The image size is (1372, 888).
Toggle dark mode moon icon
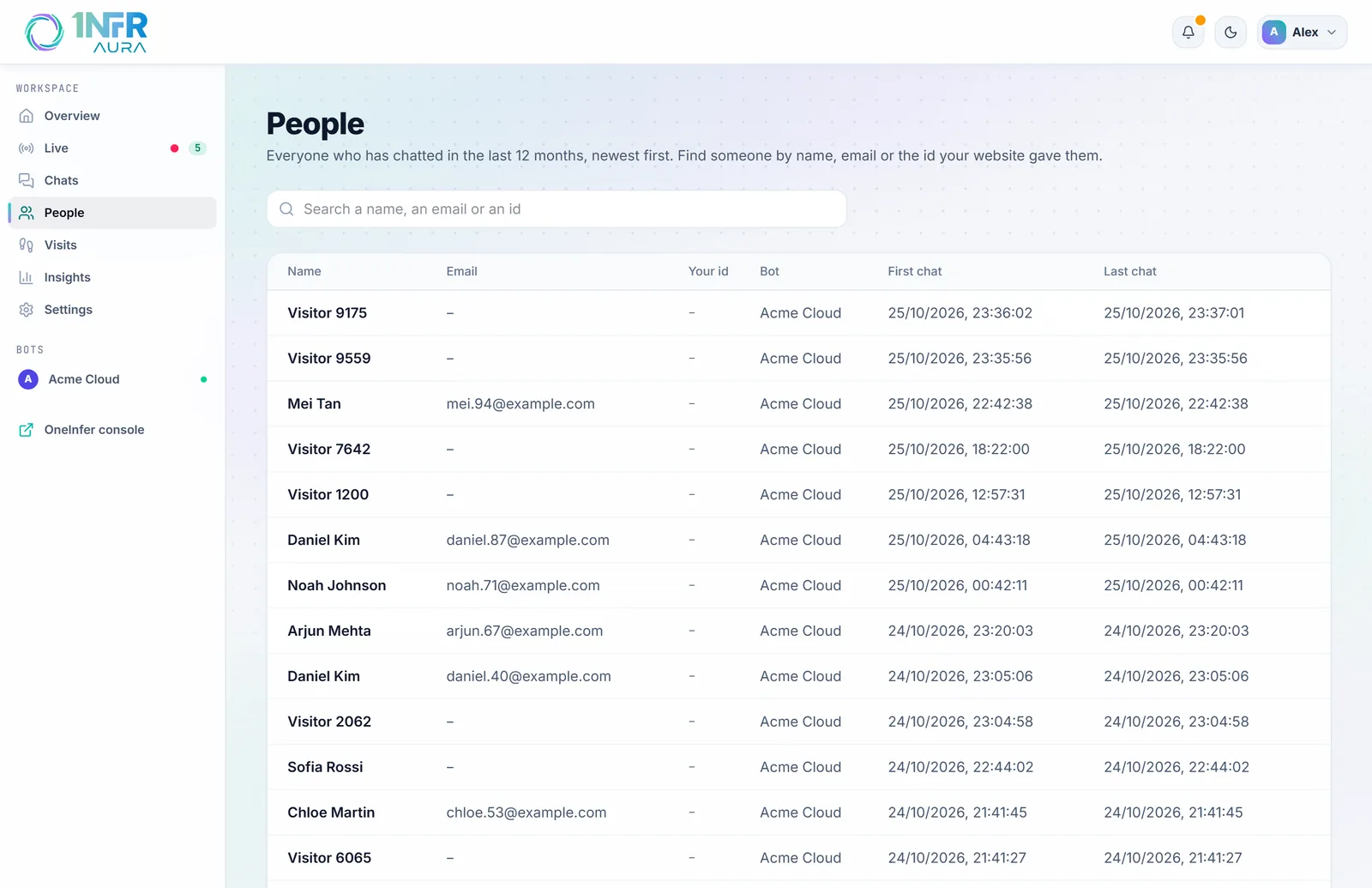[1231, 32]
